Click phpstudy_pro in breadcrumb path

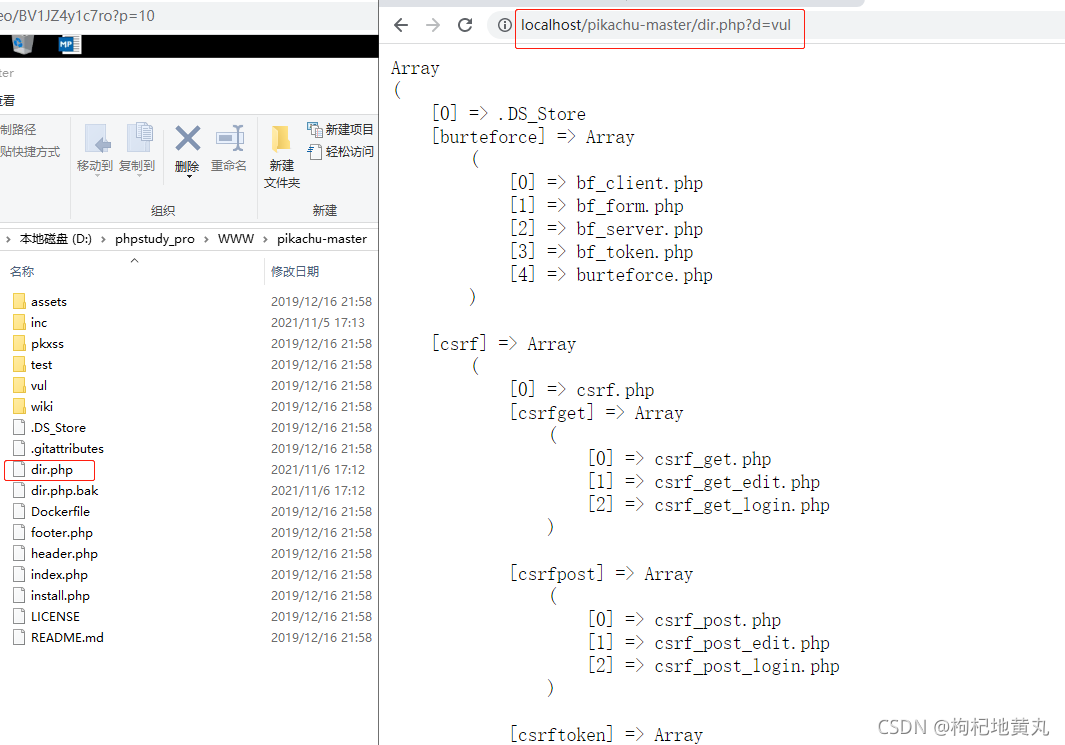click(155, 239)
